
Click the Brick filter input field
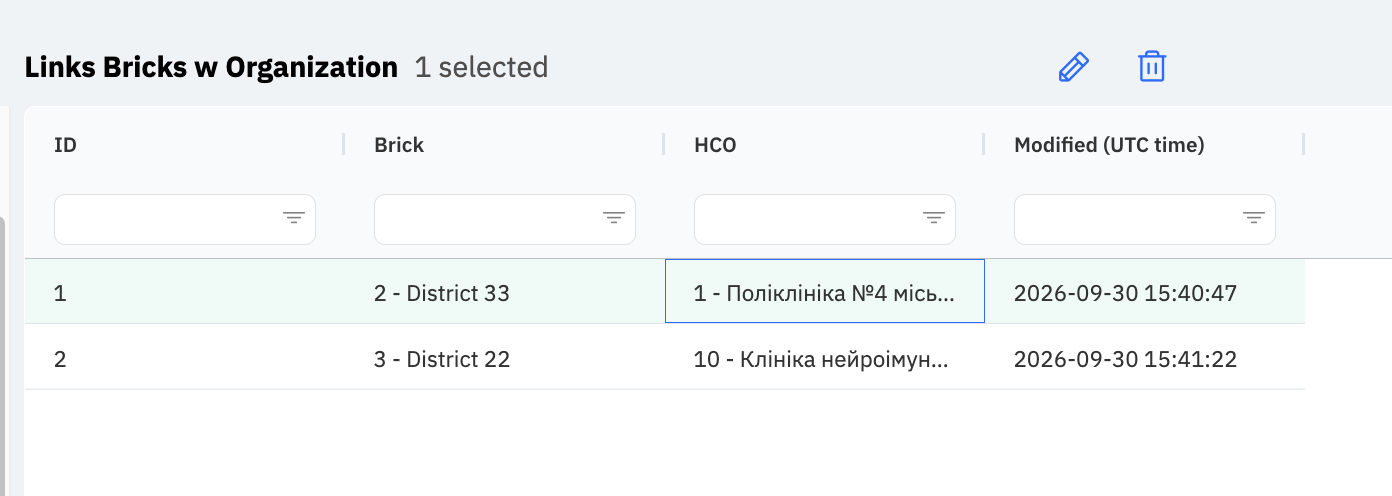coord(505,219)
